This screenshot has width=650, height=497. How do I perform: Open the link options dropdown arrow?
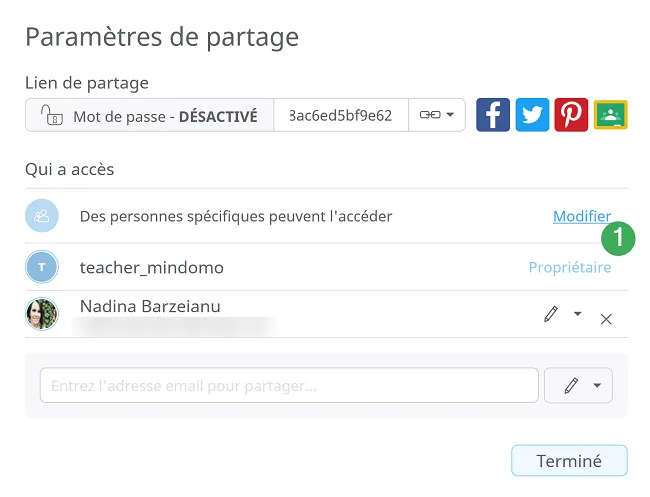pyautogui.click(x=450, y=115)
